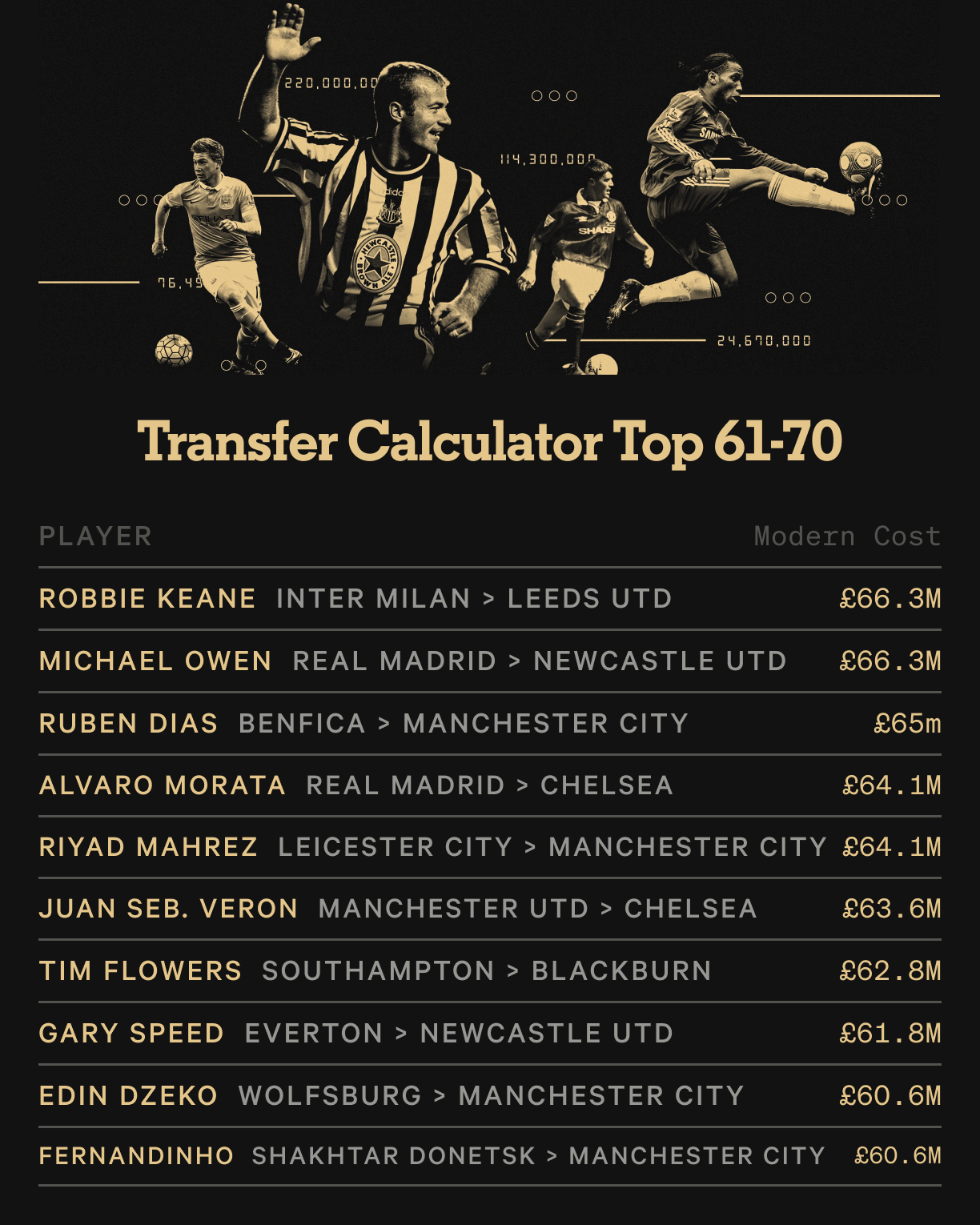Click Gary Speed £61.8M cost value
The image size is (980, 1225).
coord(890,1034)
